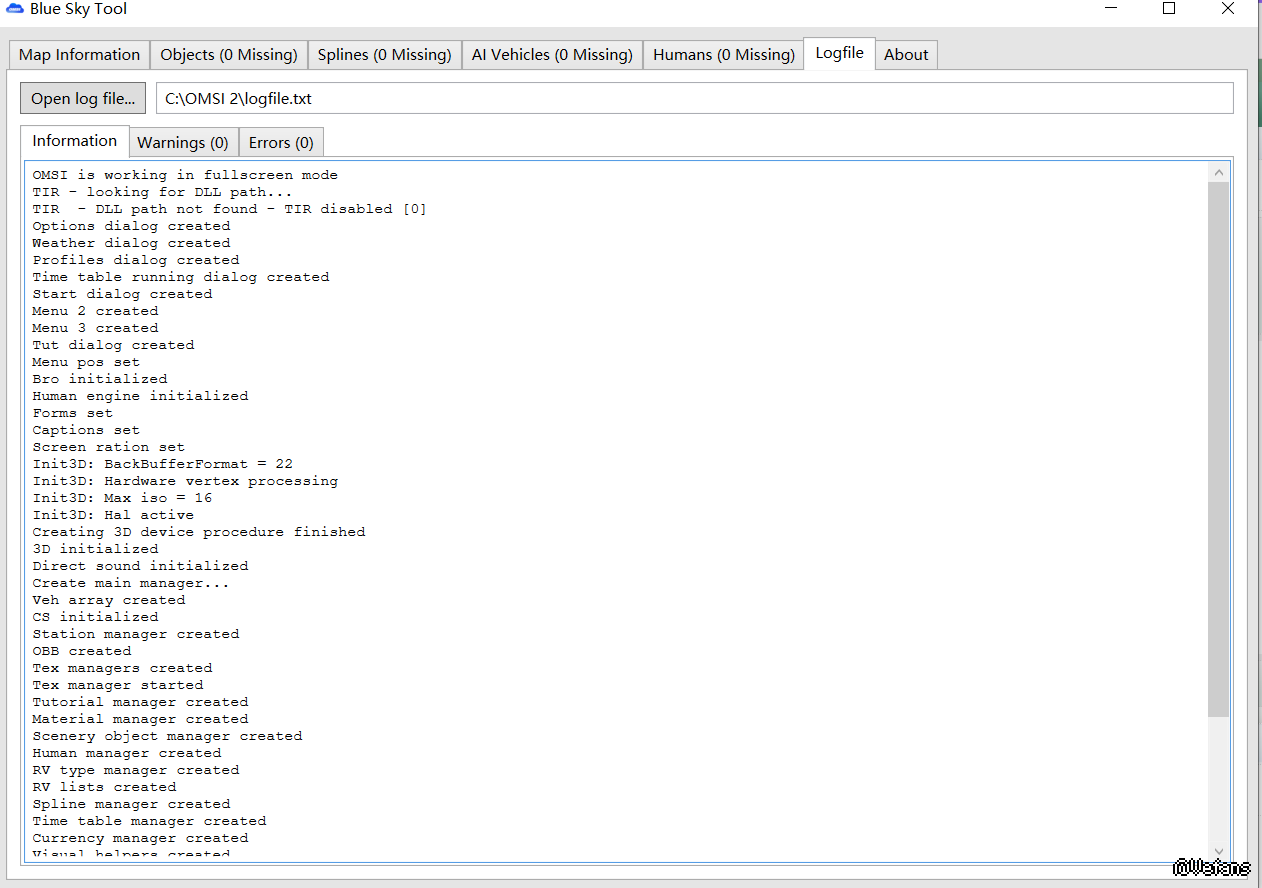Image resolution: width=1262 pixels, height=888 pixels.
Task: Open the Splines (0 Missing) tab
Action: point(384,55)
